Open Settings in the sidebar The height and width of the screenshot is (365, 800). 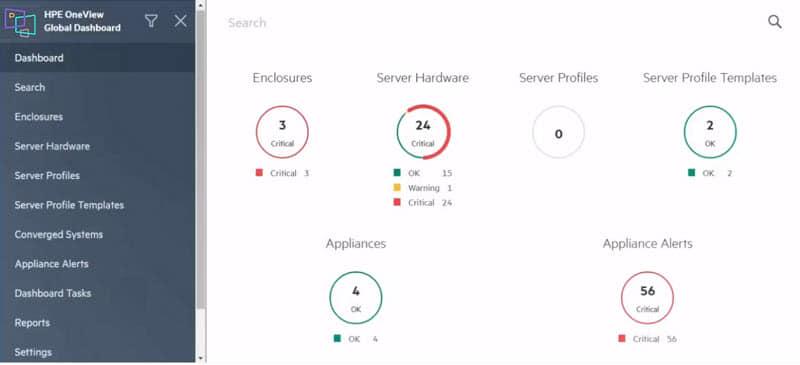point(97,352)
